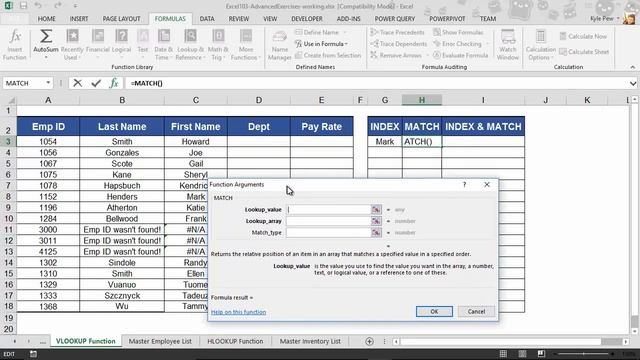The height and width of the screenshot is (360, 640).
Task: Click range selector icon for Lookup_value
Action: coord(376,209)
